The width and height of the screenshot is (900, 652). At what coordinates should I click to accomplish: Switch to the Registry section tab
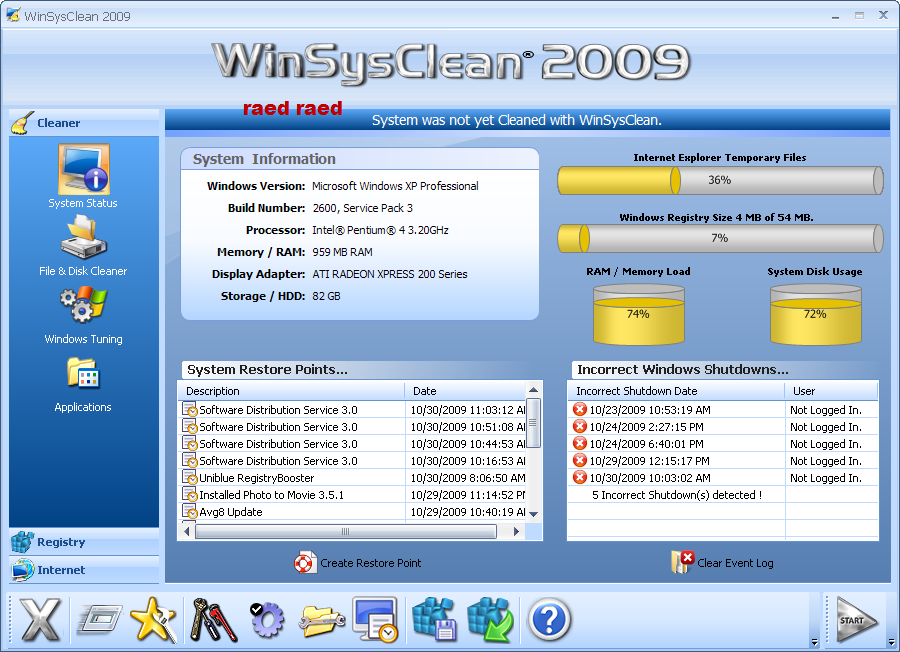(x=84, y=542)
